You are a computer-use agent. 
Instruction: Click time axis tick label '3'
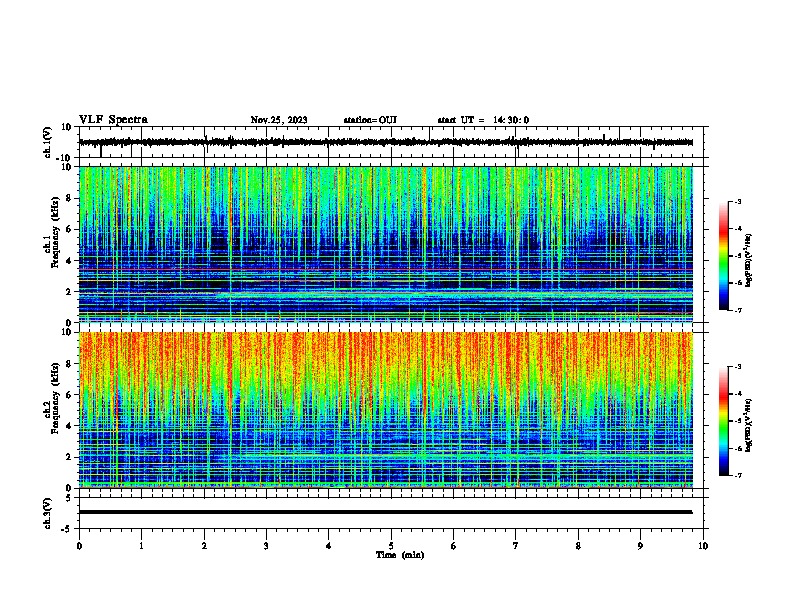[x=266, y=546]
